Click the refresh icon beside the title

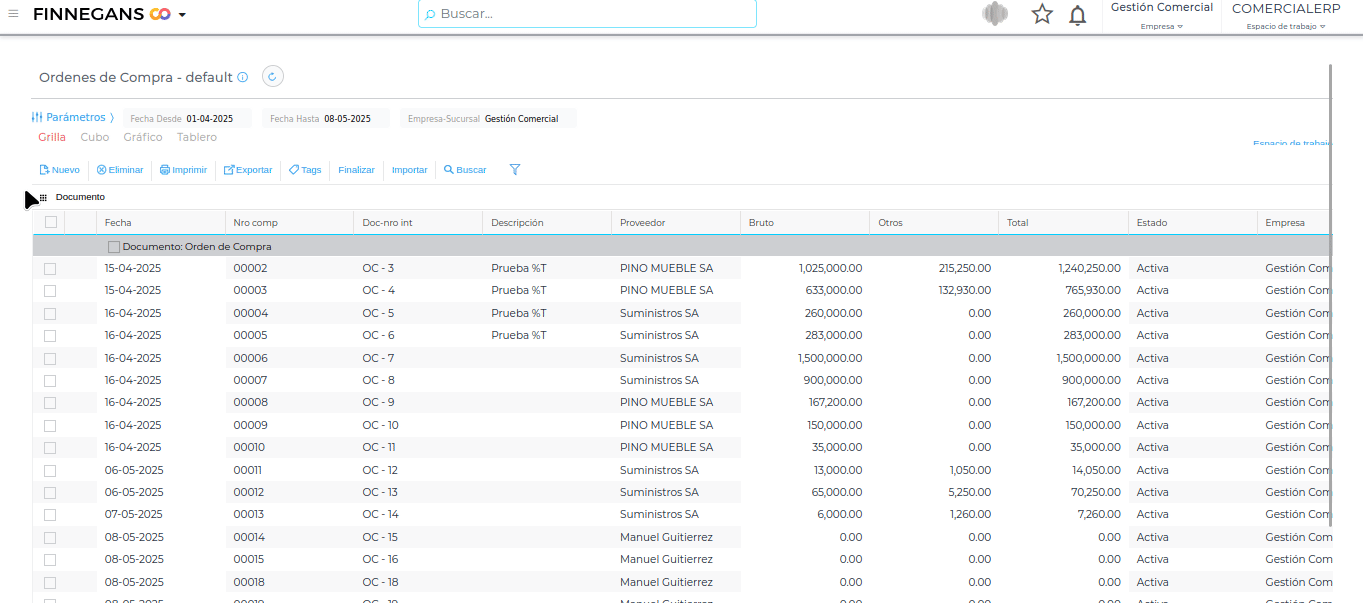click(273, 77)
